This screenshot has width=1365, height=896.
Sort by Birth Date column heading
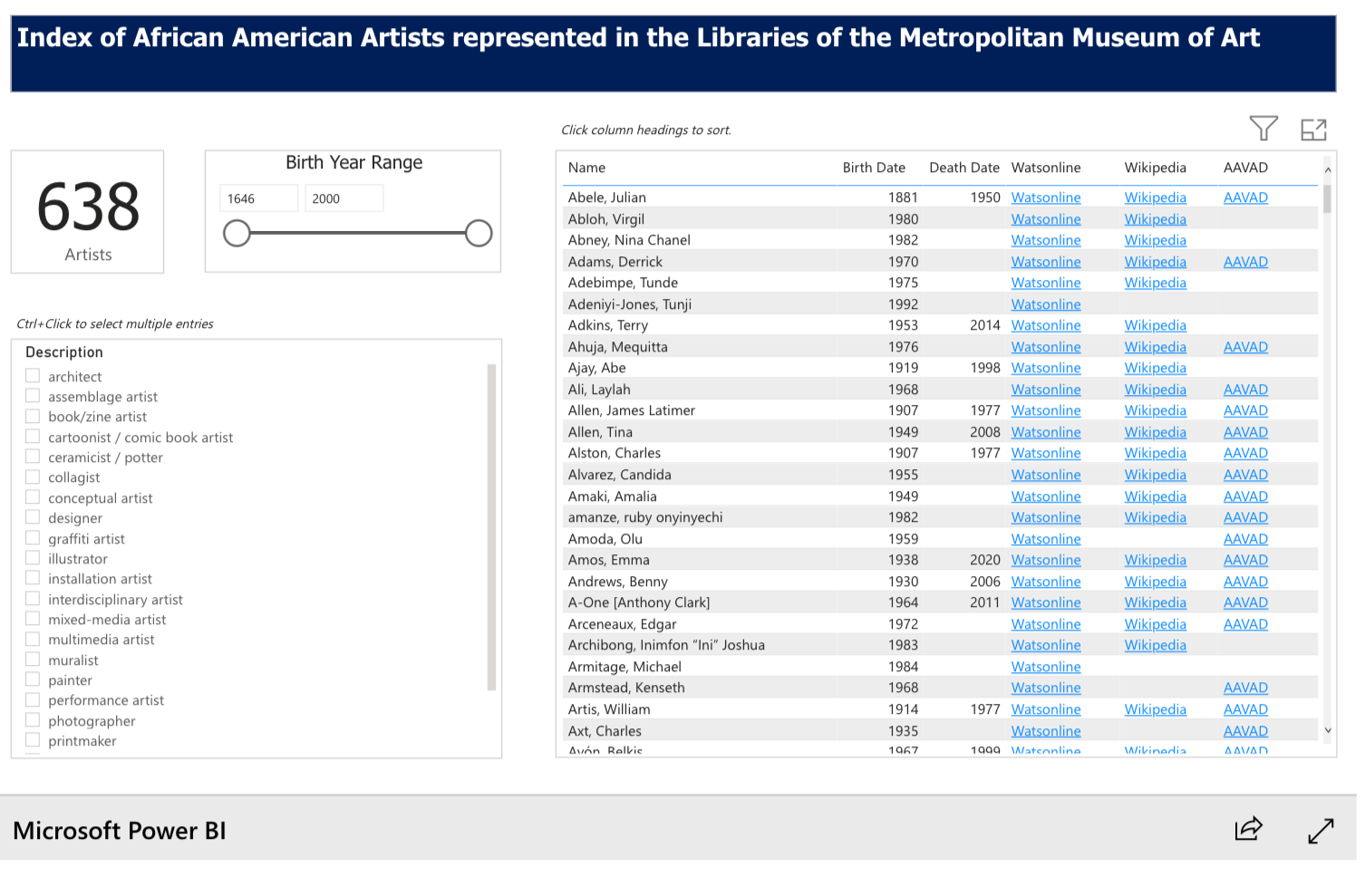[873, 168]
